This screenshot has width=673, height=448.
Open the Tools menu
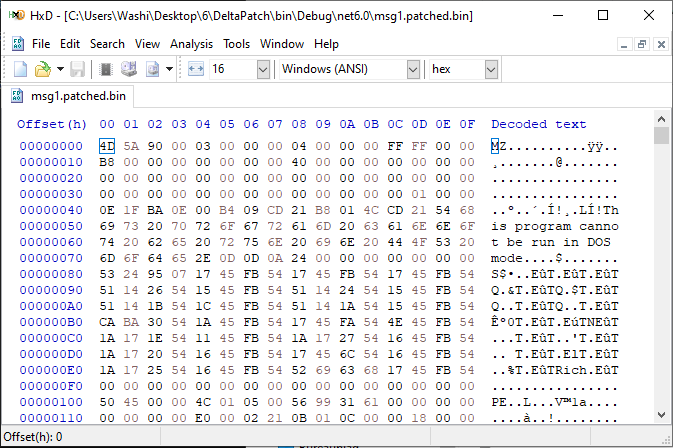pos(236,44)
